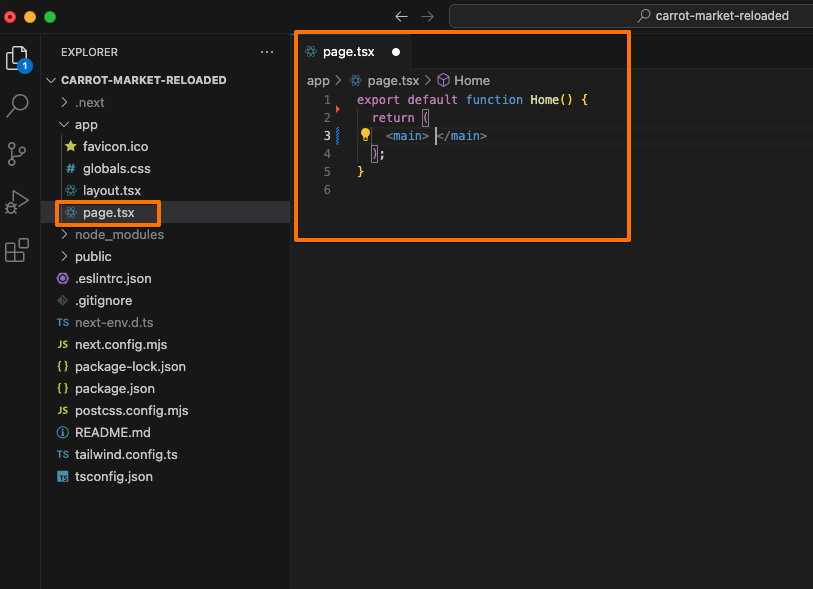This screenshot has width=813, height=589.
Task: Click the braces icon beside package.json
Action: [63, 388]
